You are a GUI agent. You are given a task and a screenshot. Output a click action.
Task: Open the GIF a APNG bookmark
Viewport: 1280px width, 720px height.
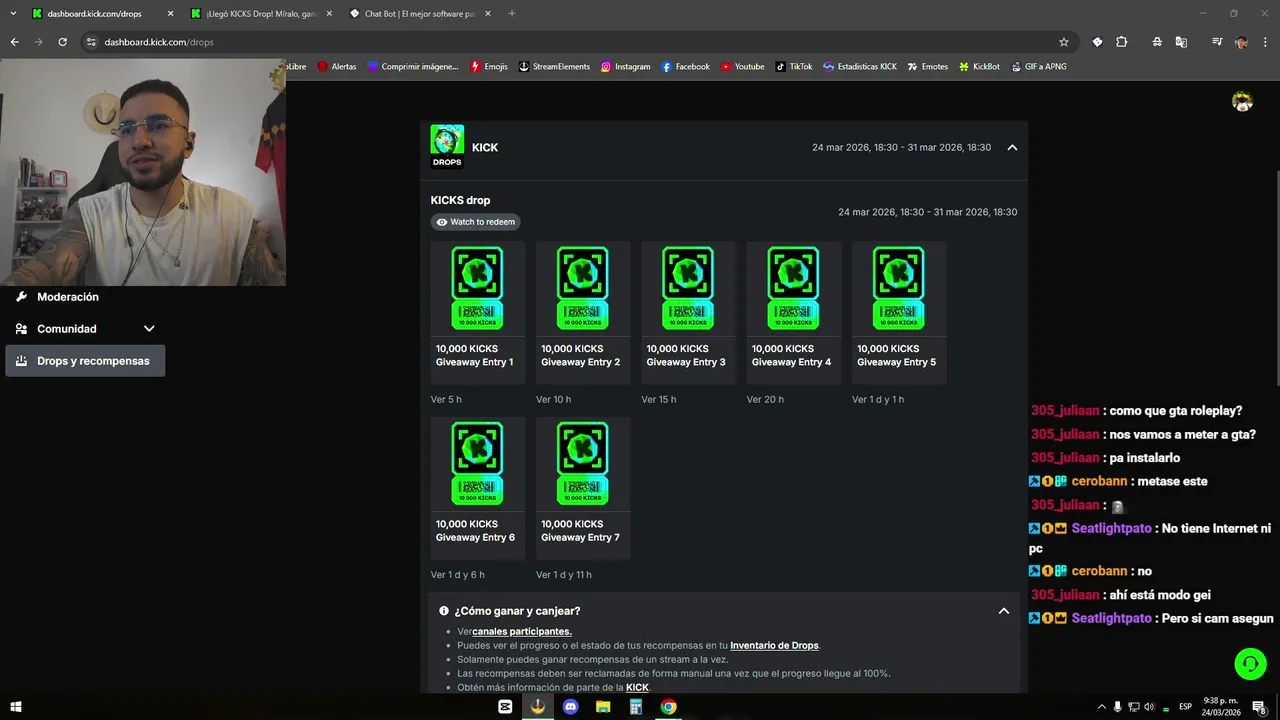1039,67
